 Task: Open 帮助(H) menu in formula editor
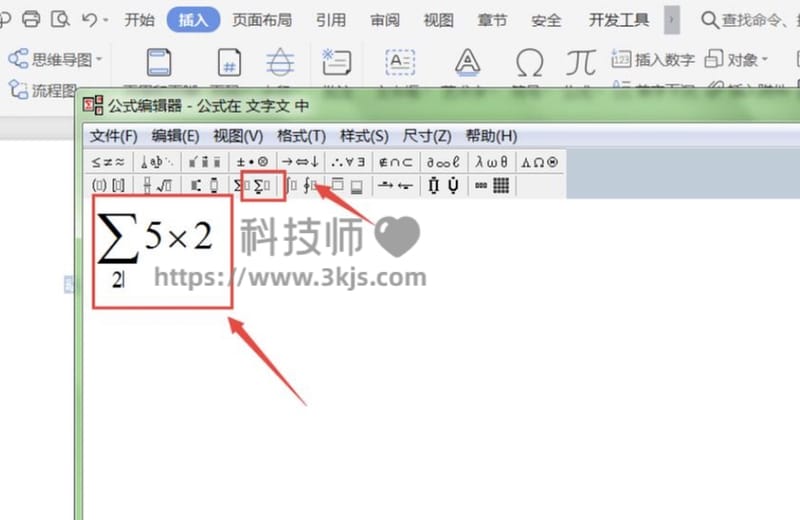tap(491, 136)
